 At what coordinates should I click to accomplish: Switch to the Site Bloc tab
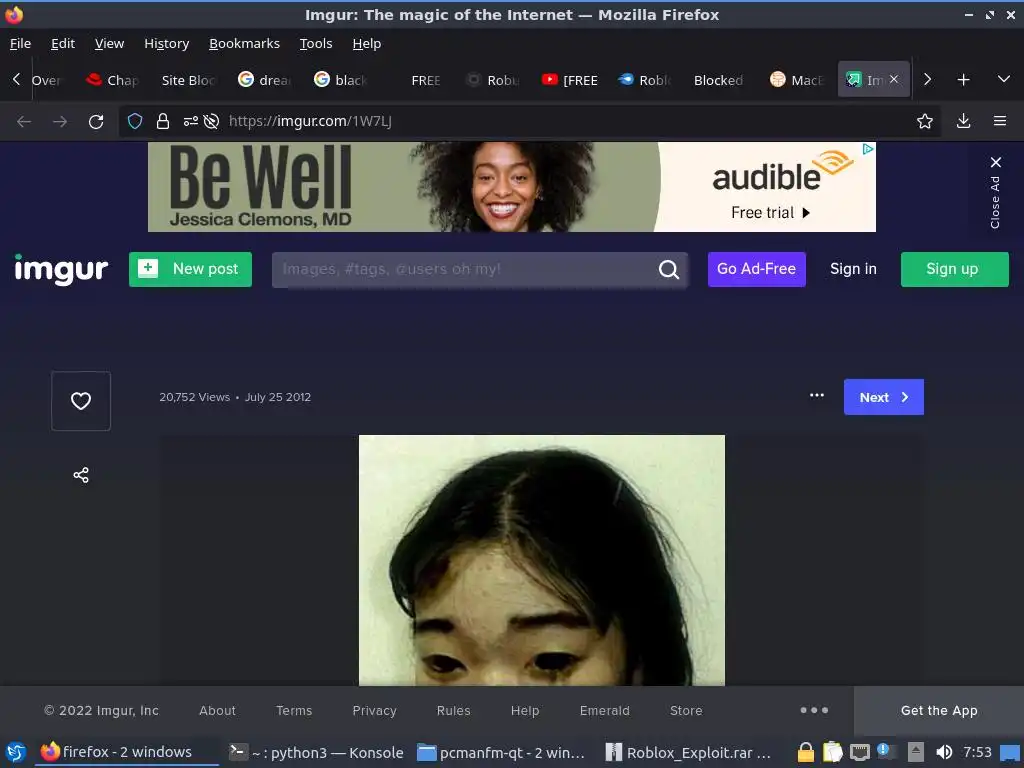coord(187,80)
